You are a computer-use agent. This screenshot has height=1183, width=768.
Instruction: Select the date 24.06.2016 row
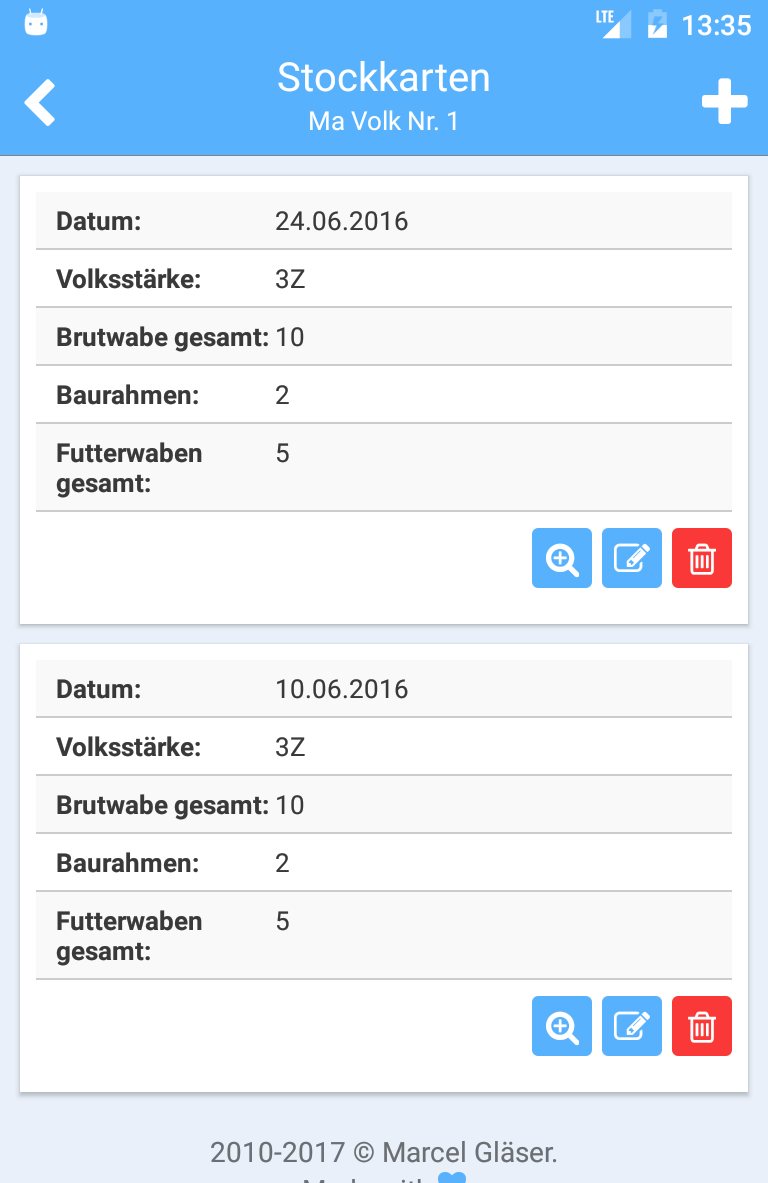coord(384,221)
